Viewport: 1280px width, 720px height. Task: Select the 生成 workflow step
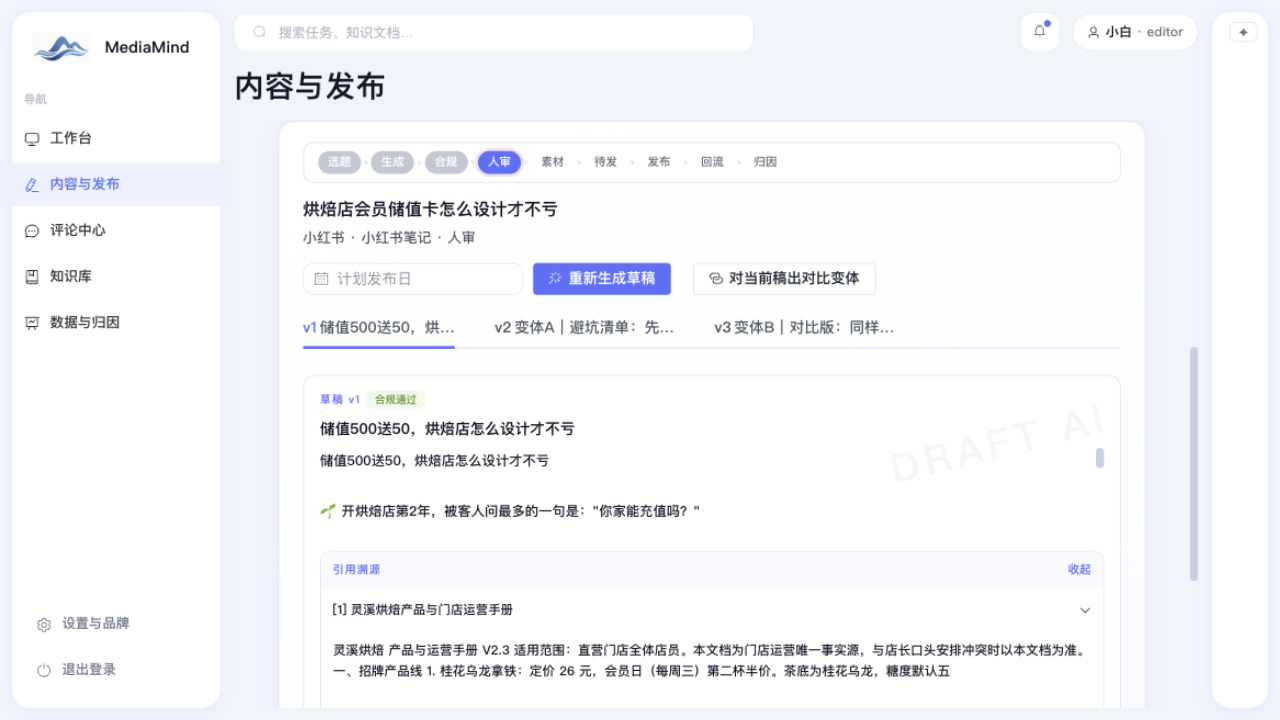[x=393, y=162]
